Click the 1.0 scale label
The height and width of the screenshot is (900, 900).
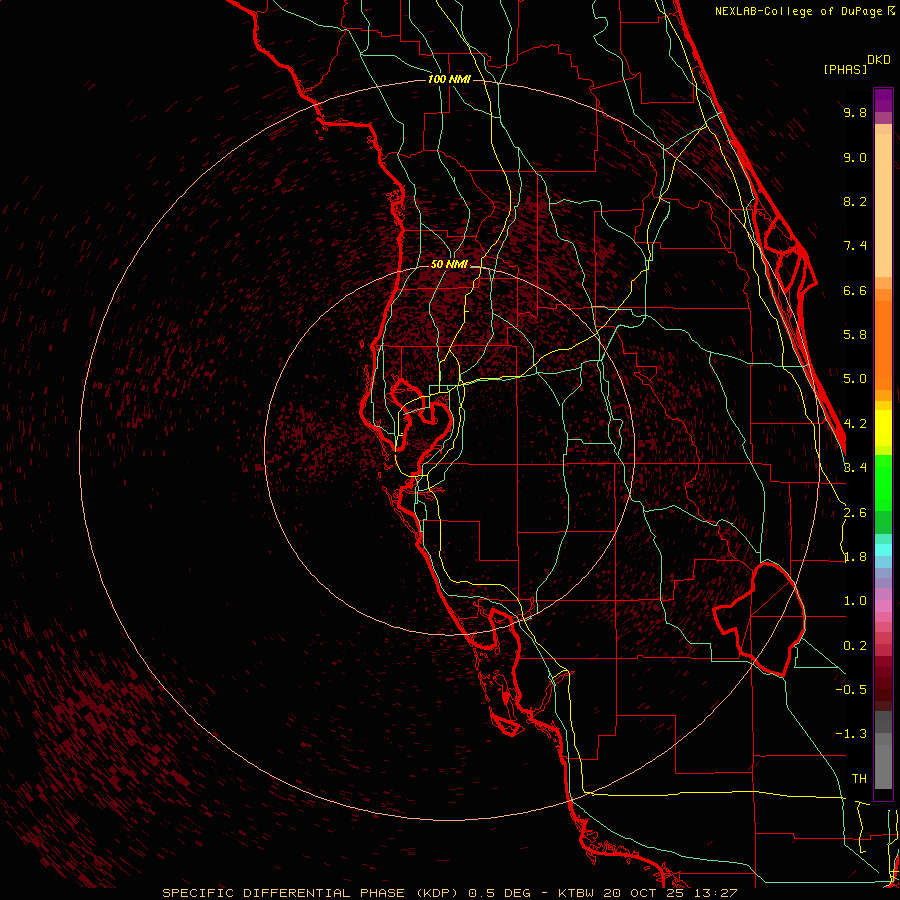855,601
